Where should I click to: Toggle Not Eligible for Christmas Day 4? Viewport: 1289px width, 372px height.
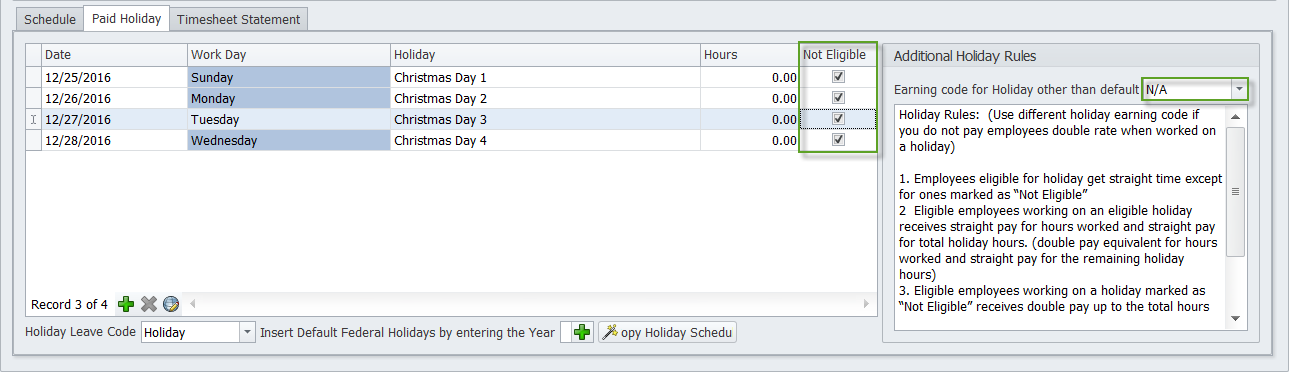pyautogui.click(x=839, y=140)
